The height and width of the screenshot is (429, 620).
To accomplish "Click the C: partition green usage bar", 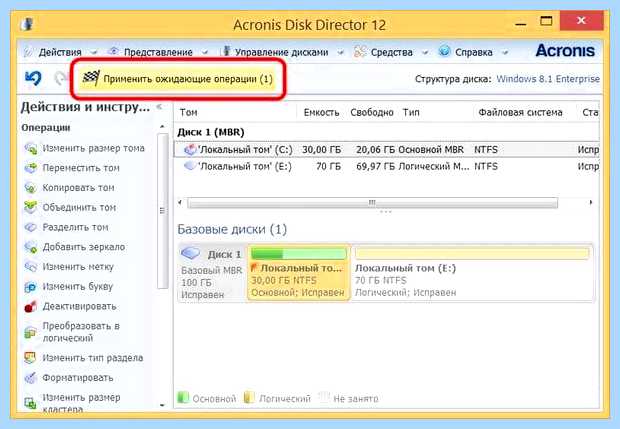I will click(x=299, y=253).
